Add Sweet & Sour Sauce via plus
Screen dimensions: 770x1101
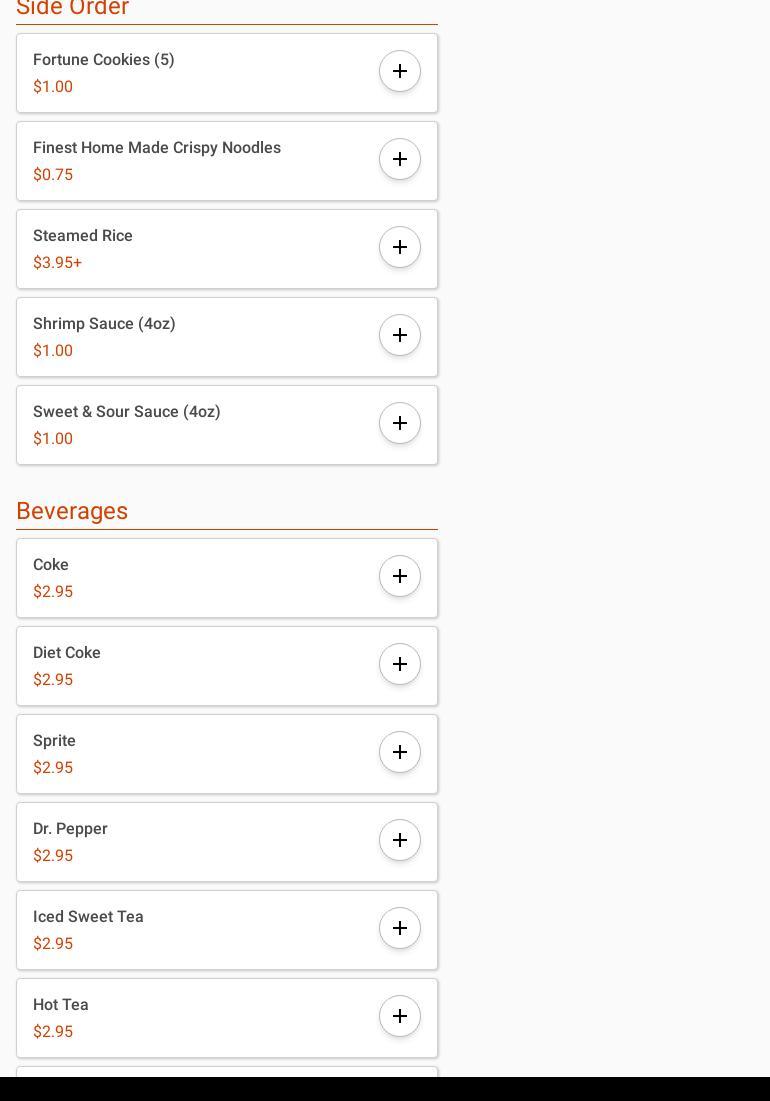pyautogui.click(x=400, y=423)
